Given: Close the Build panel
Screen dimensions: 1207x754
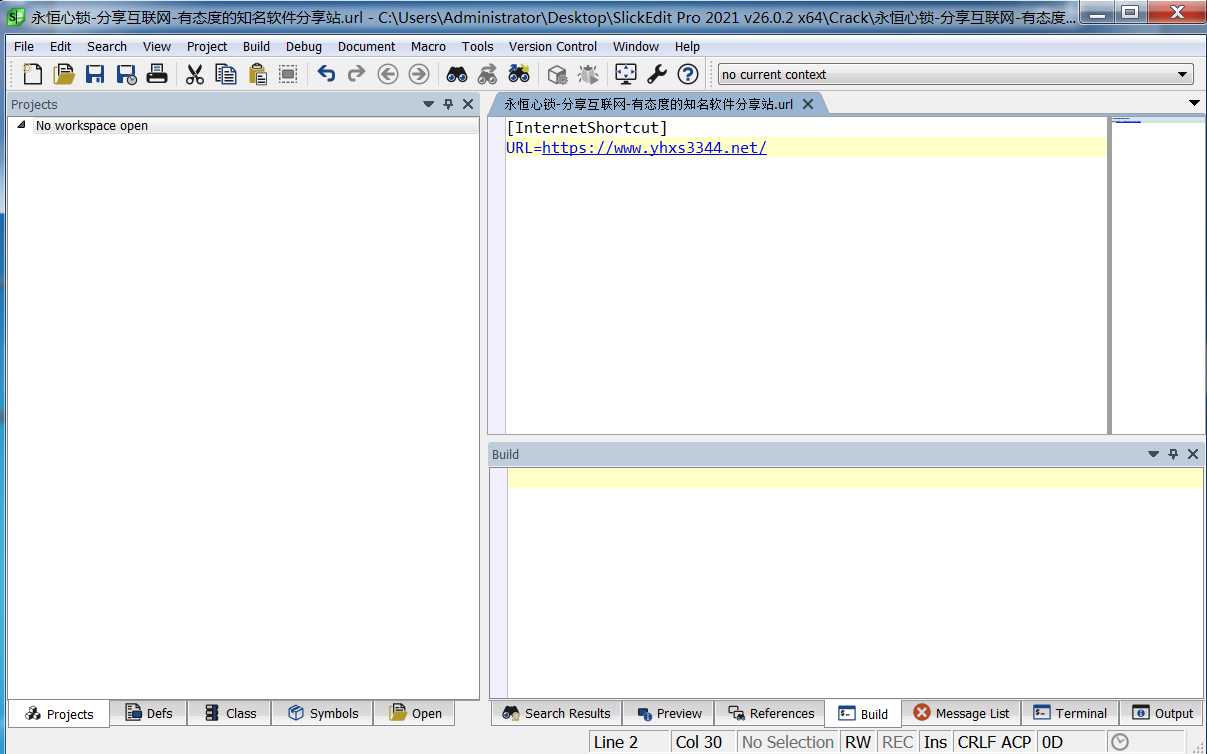Looking at the screenshot, I should coord(1192,454).
